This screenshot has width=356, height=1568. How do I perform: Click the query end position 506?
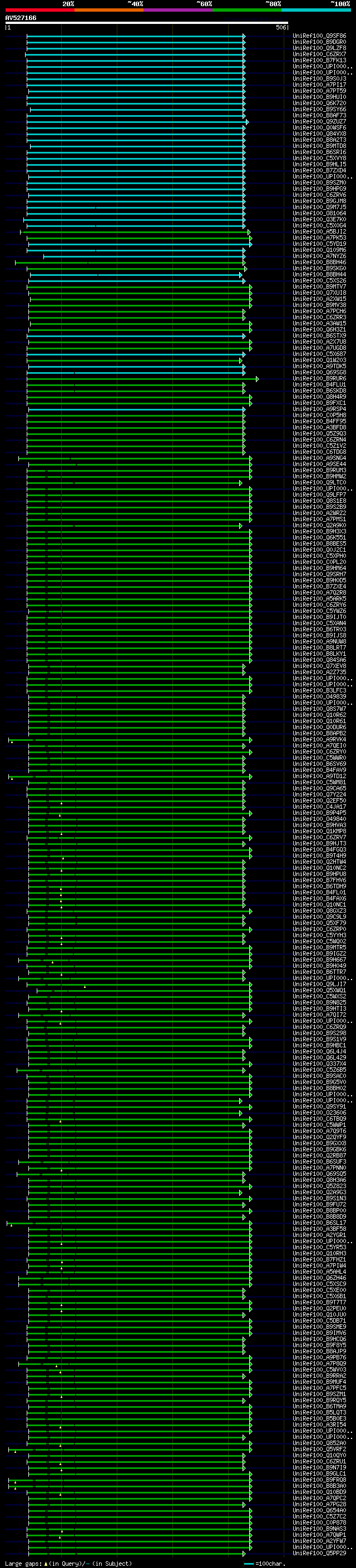point(281,27)
